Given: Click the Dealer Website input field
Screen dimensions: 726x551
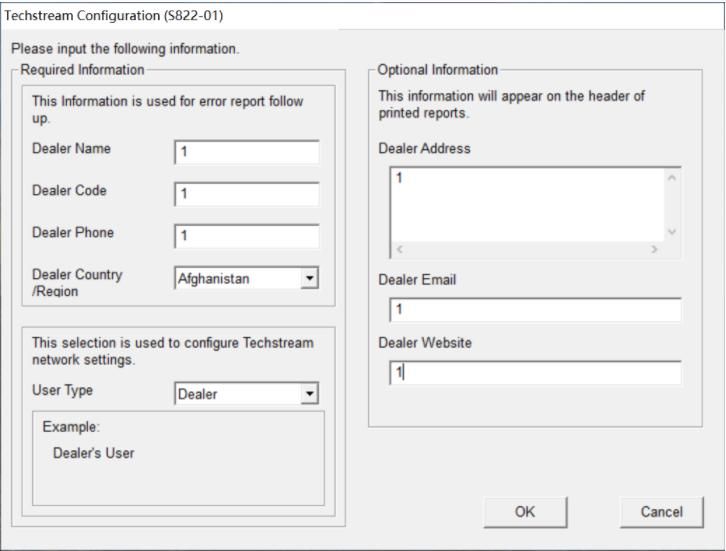Looking at the screenshot, I should 535,373.
